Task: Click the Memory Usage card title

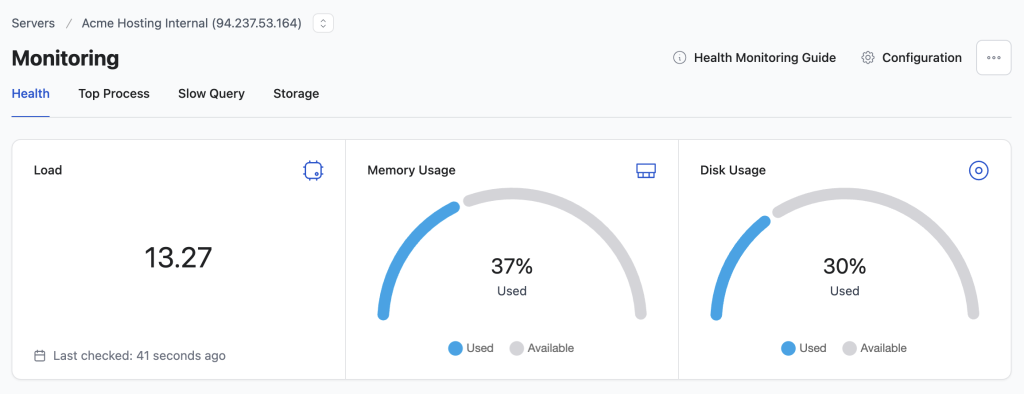Action: pyautogui.click(x=411, y=171)
